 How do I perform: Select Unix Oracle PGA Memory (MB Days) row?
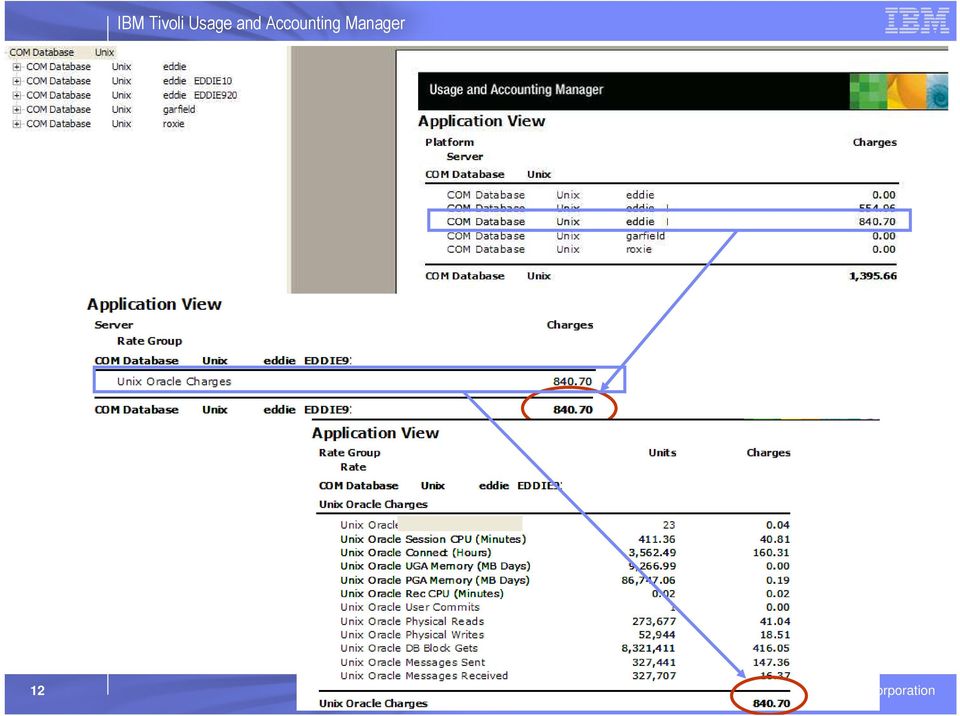point(564,580)
